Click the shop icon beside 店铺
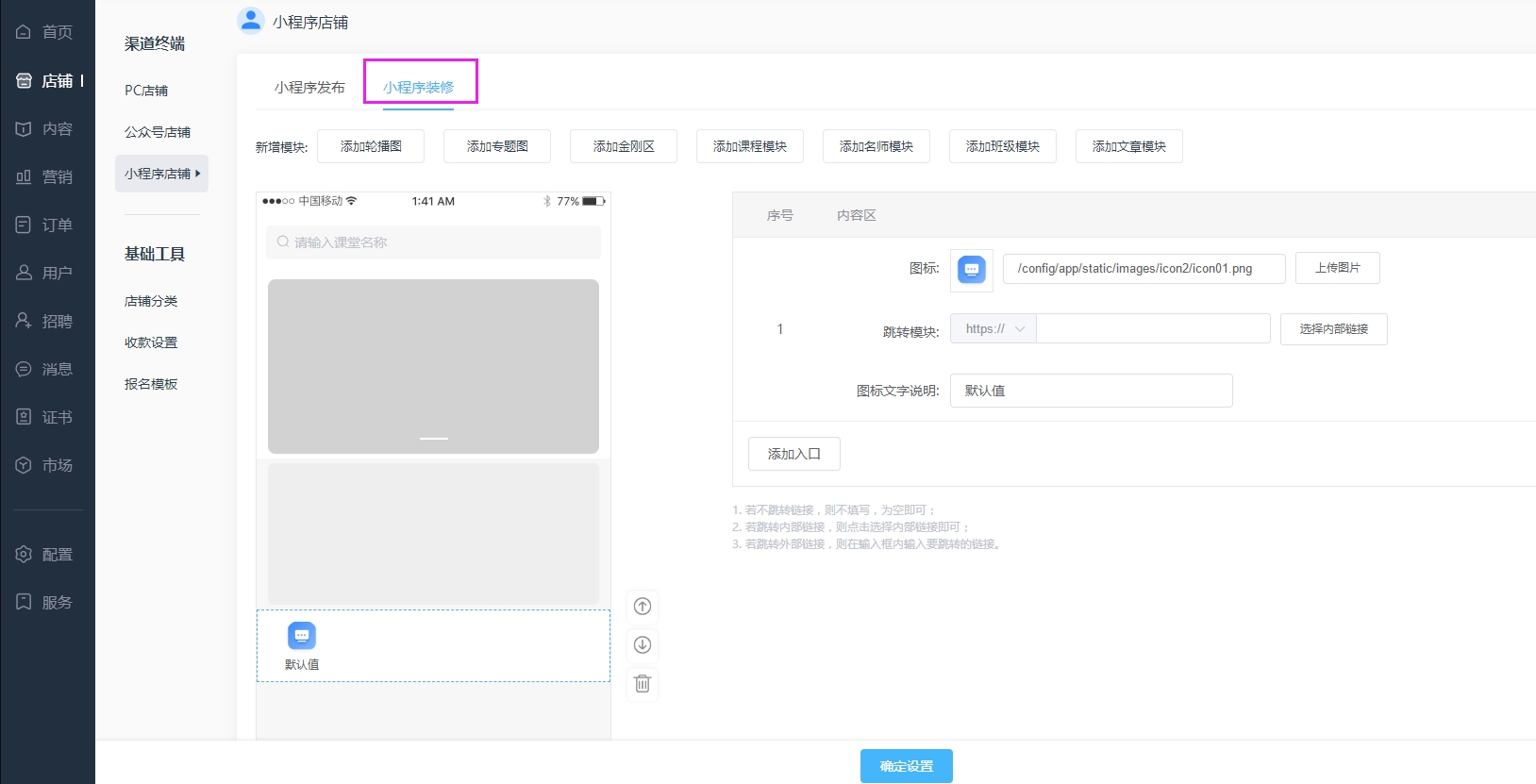This screenshot has height=784, width=1536. (x=24, y=80)
